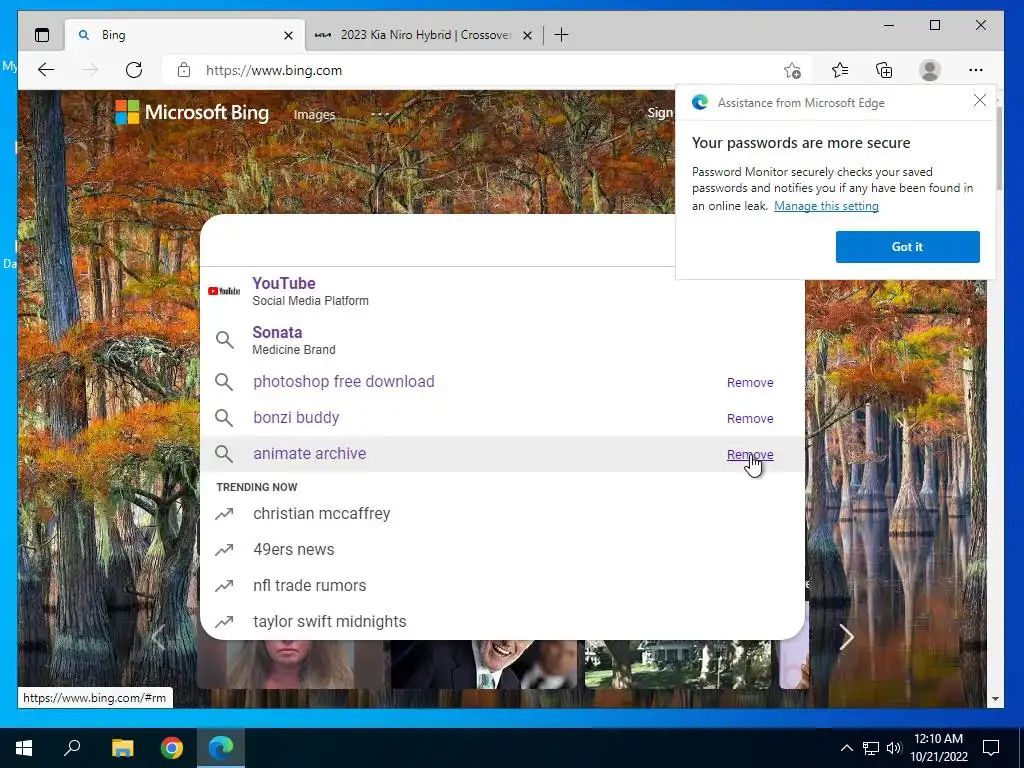Open the network status tray icon
Viewport: 1024px width, 768px height.
click(x=871, y=748)
